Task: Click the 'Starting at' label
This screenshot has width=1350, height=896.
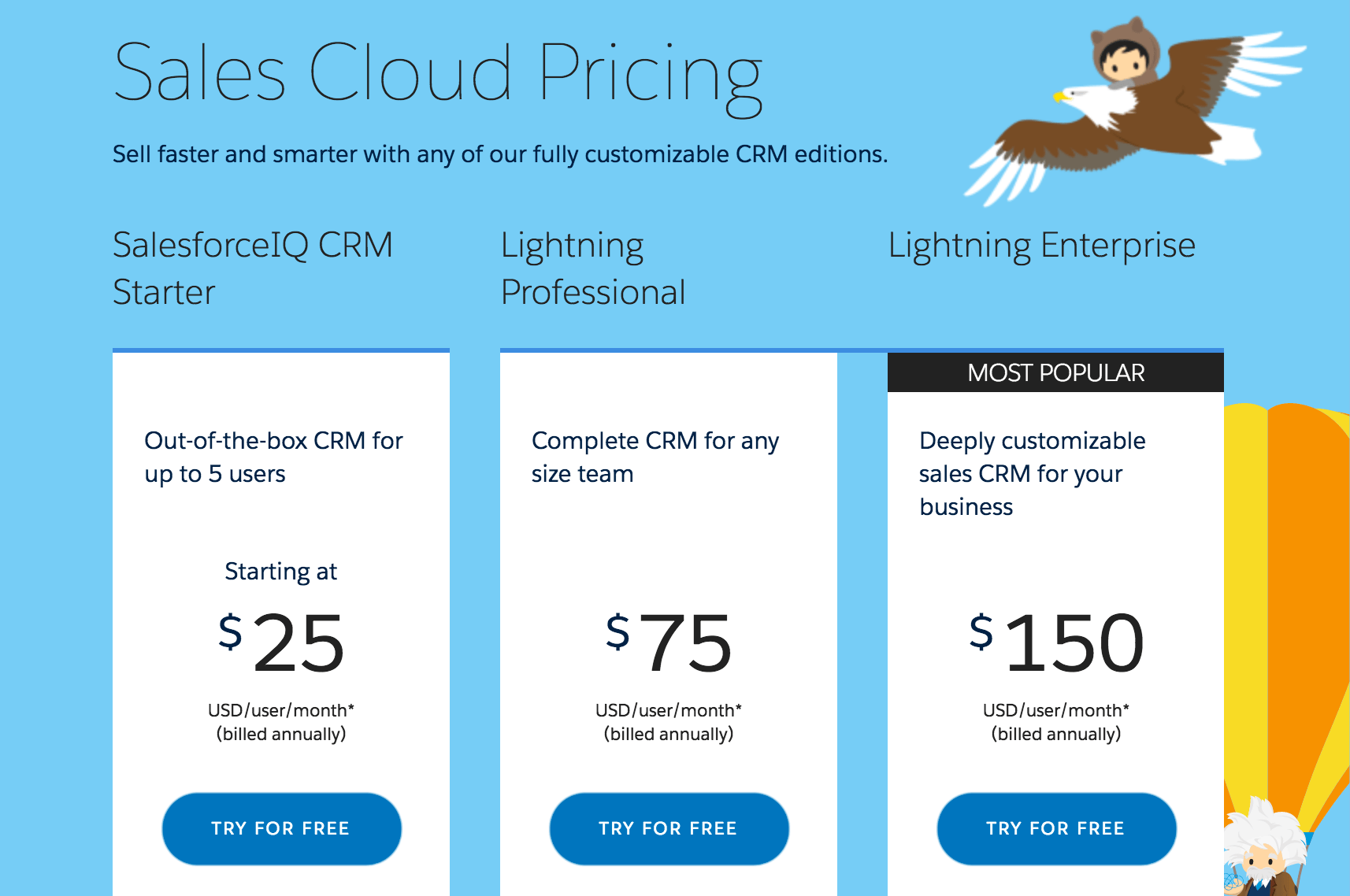Action: pos(281,572)
